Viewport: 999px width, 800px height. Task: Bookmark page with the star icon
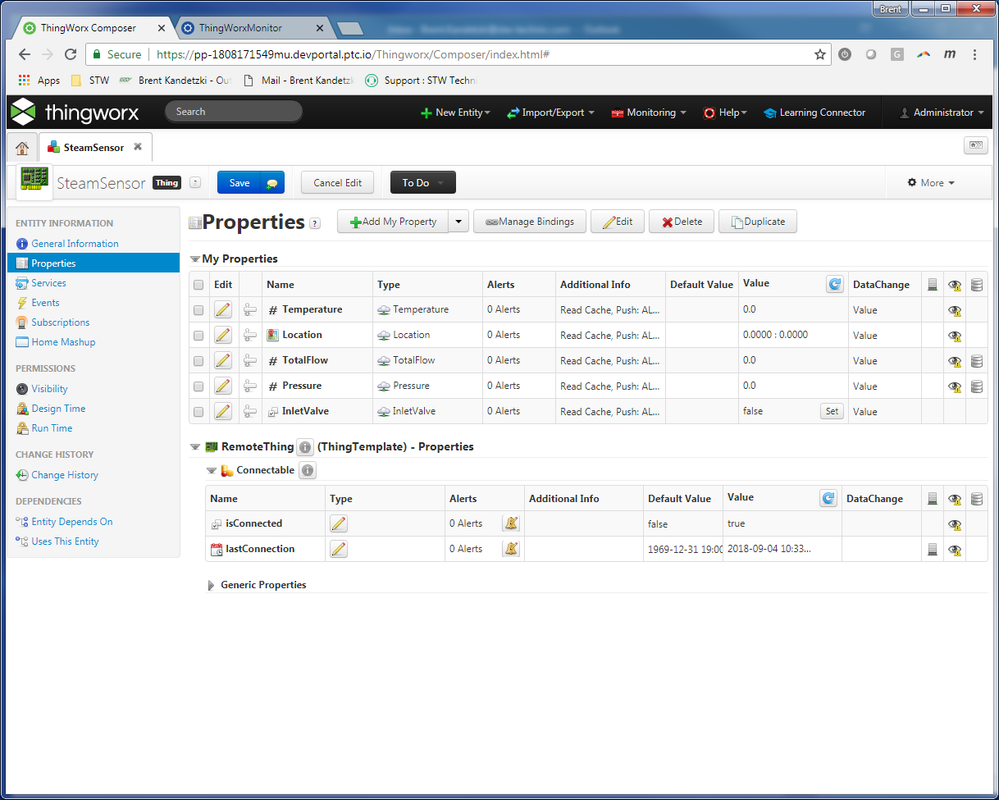tap(820, 54)
